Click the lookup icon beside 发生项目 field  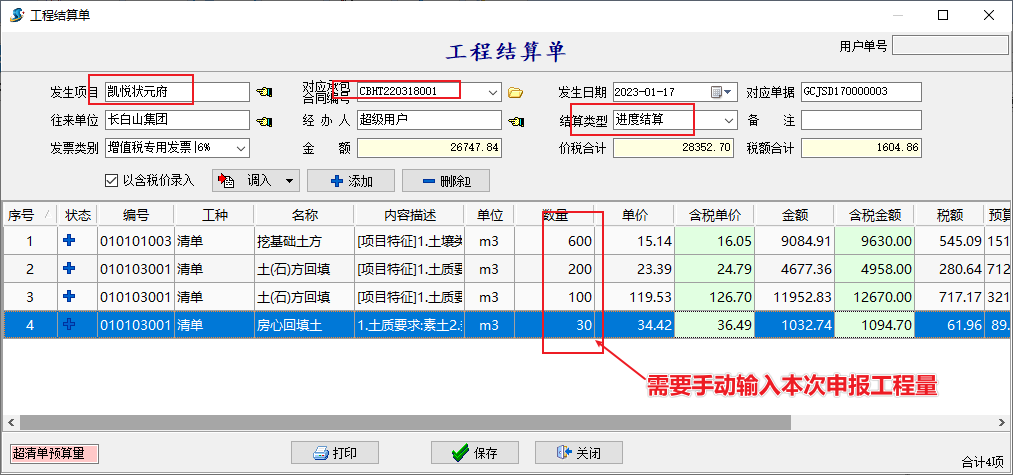tap(264, 92)
